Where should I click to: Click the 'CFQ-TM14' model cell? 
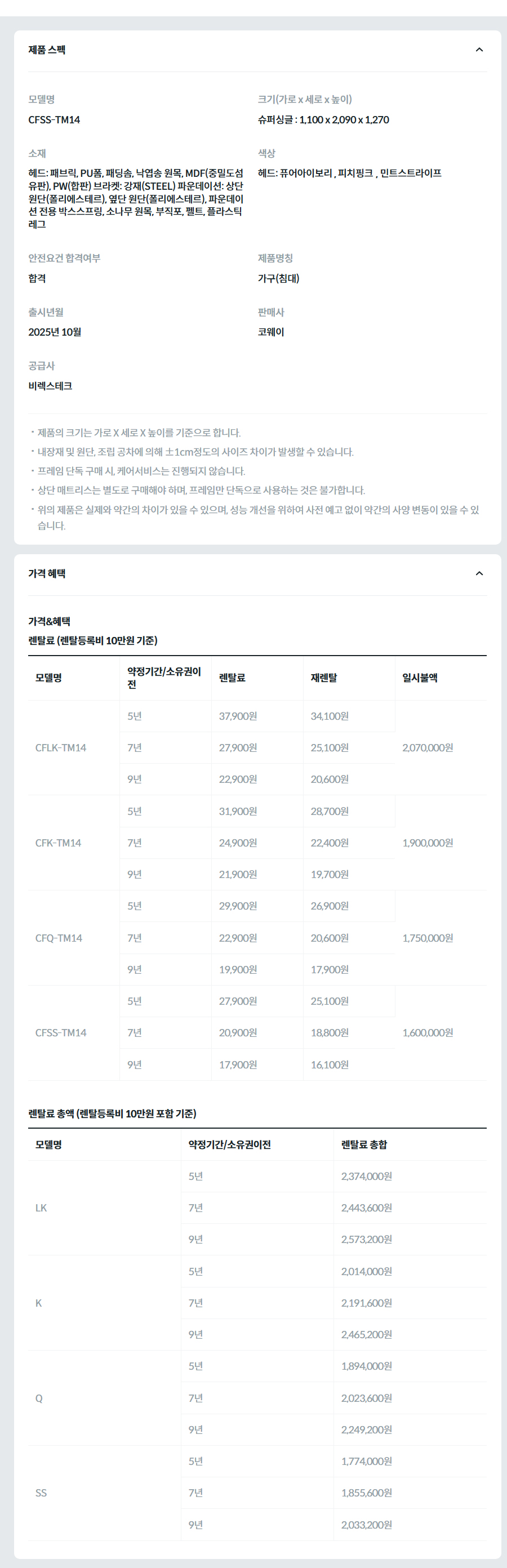coord(59,938)
